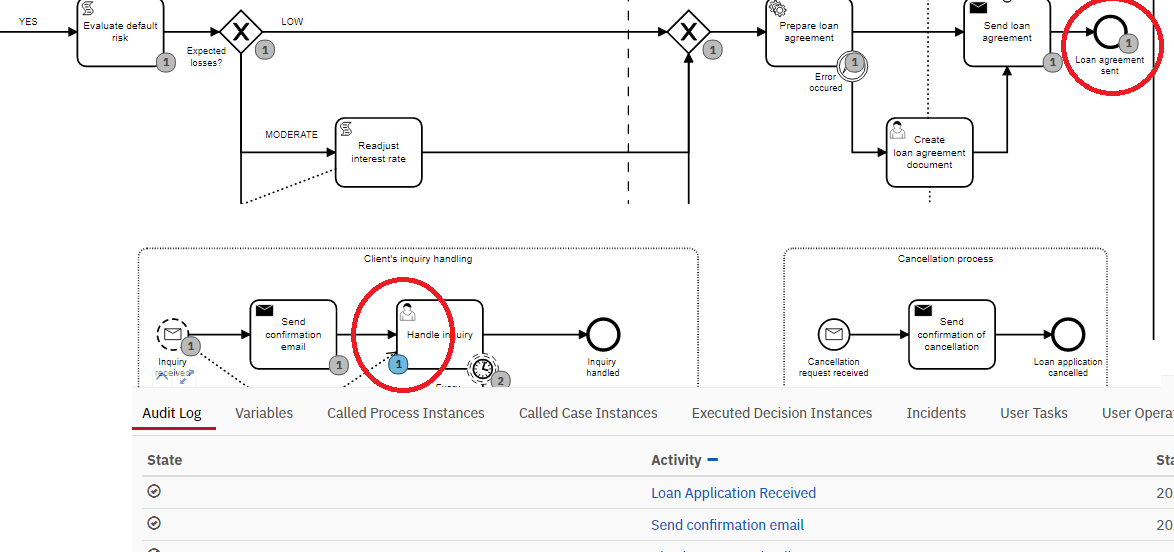Image resolution: width=1174 pixels, height=552 pixels.
Task: Select the Inquiry received message start event
Action: pos(172,334)
